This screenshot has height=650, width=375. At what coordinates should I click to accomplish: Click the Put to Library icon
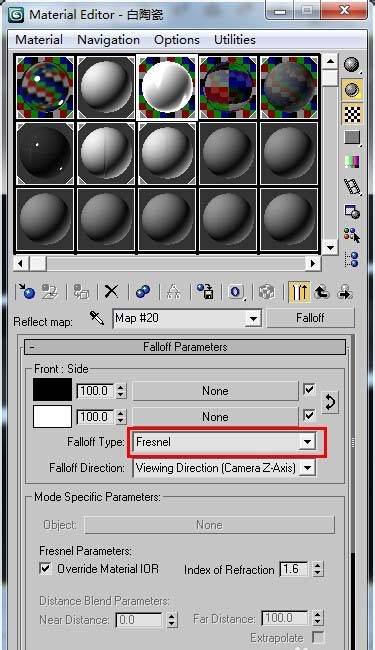[205, 292]
